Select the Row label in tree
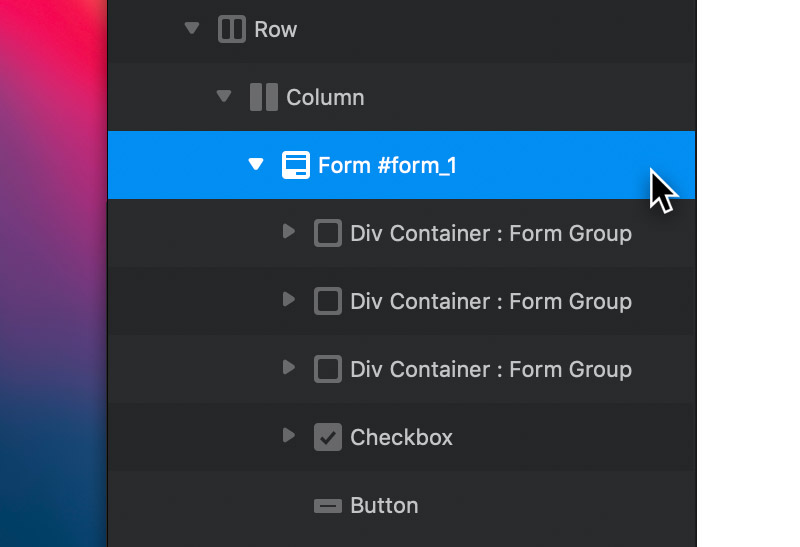This screenshot has width=800, height=547. click(276, 30)
